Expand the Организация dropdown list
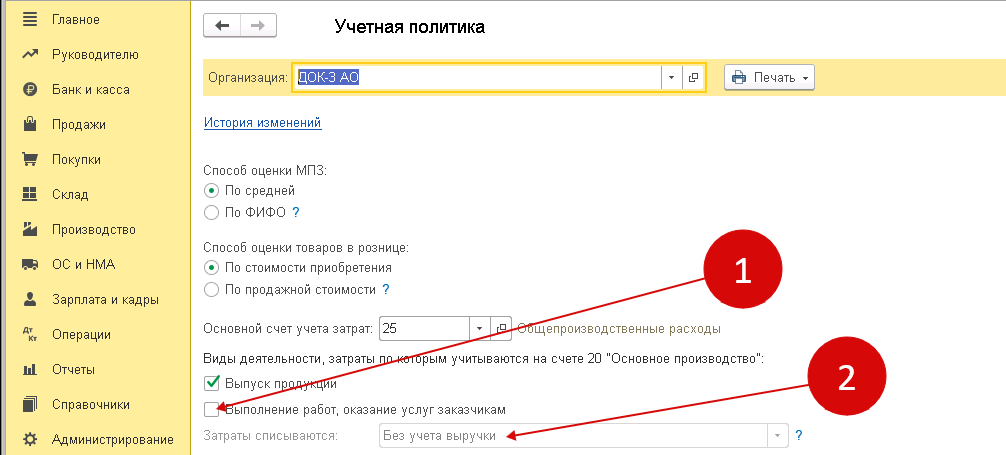Image resolution: width=1006 pixels, height=455 pixels. click(671, 78)
